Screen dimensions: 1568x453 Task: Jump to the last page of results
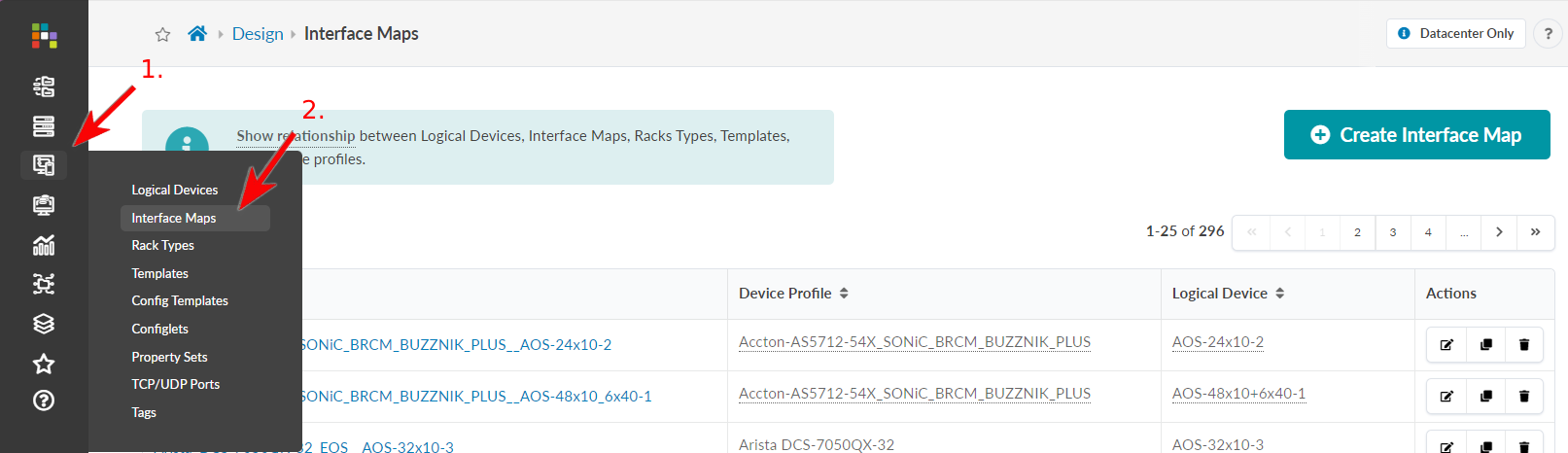[1535, 232]
